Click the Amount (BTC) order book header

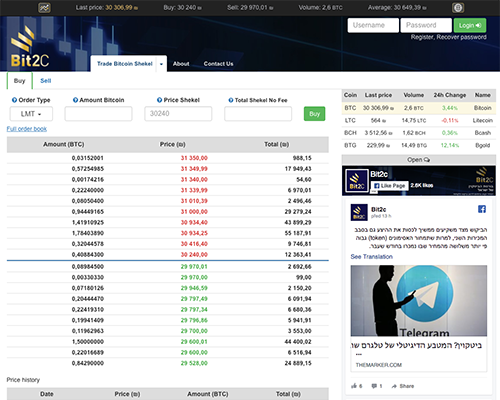tap(64, 144)
